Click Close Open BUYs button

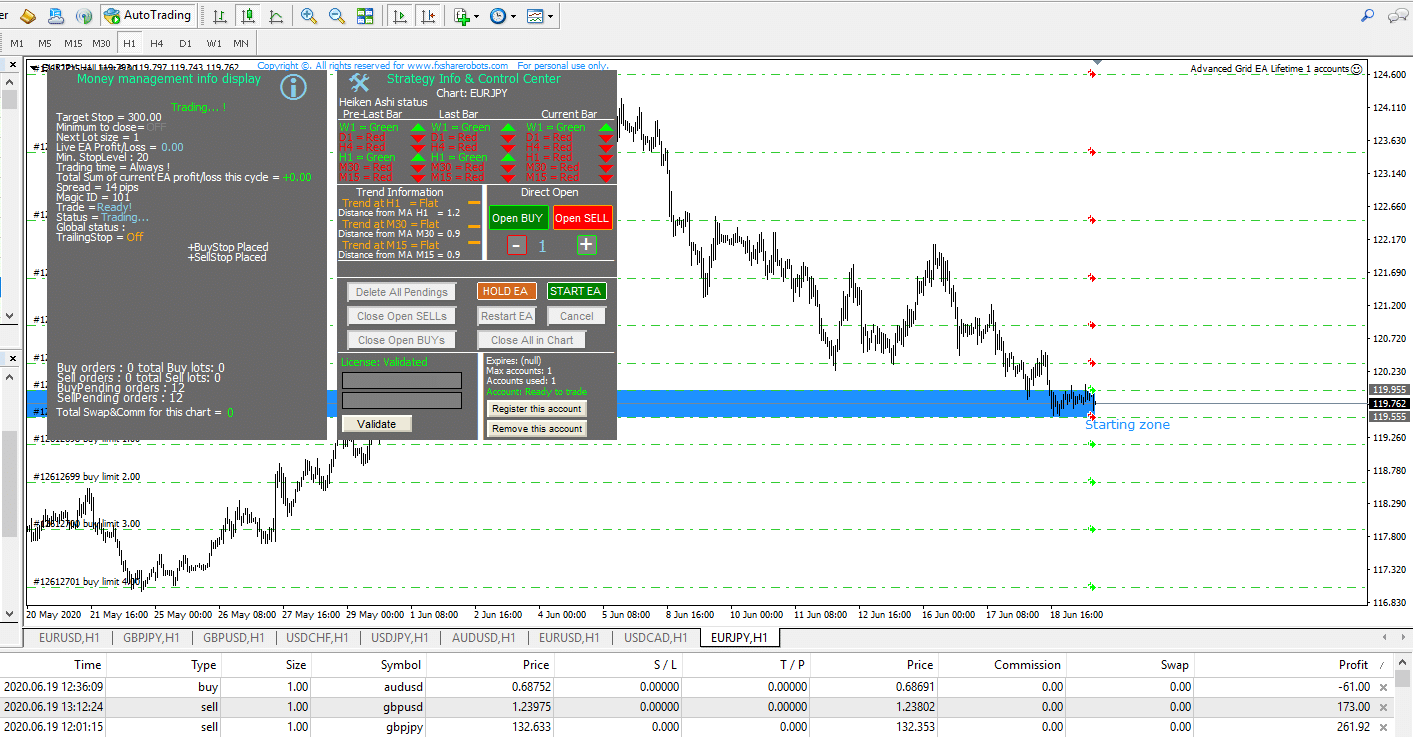point(402,340)
